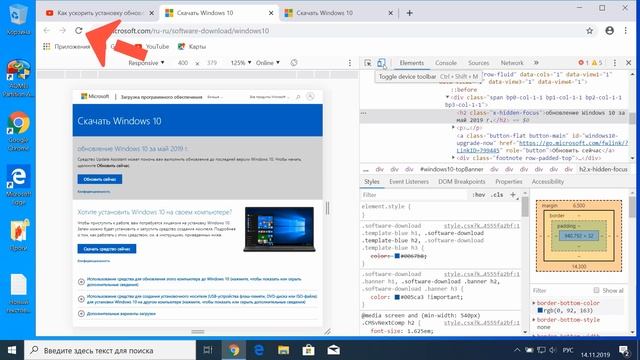Go back with the browser back arrow
This screenshot has height=360, width=640.
(47, 31)
